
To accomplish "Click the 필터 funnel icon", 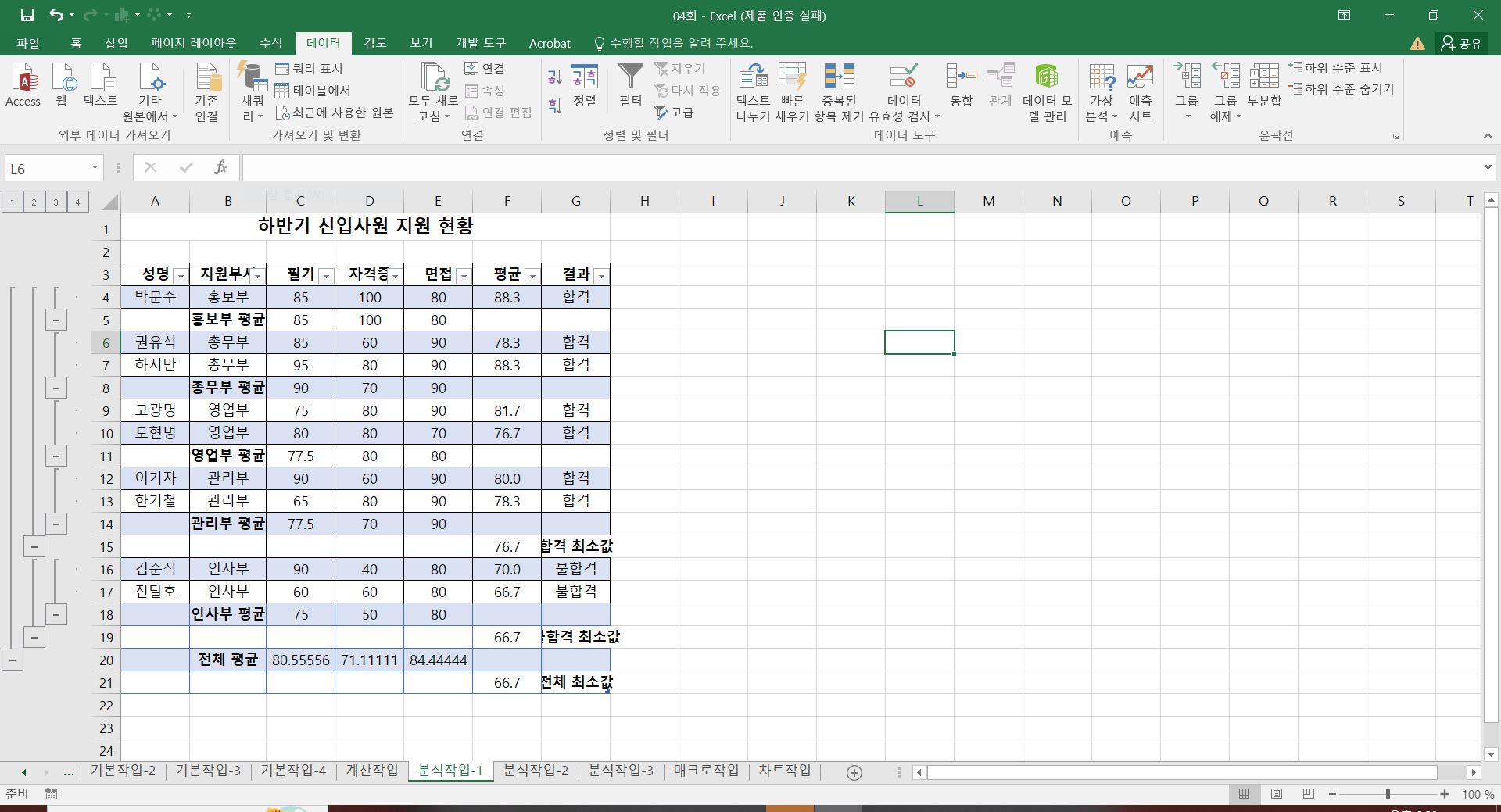I will 630,78.
